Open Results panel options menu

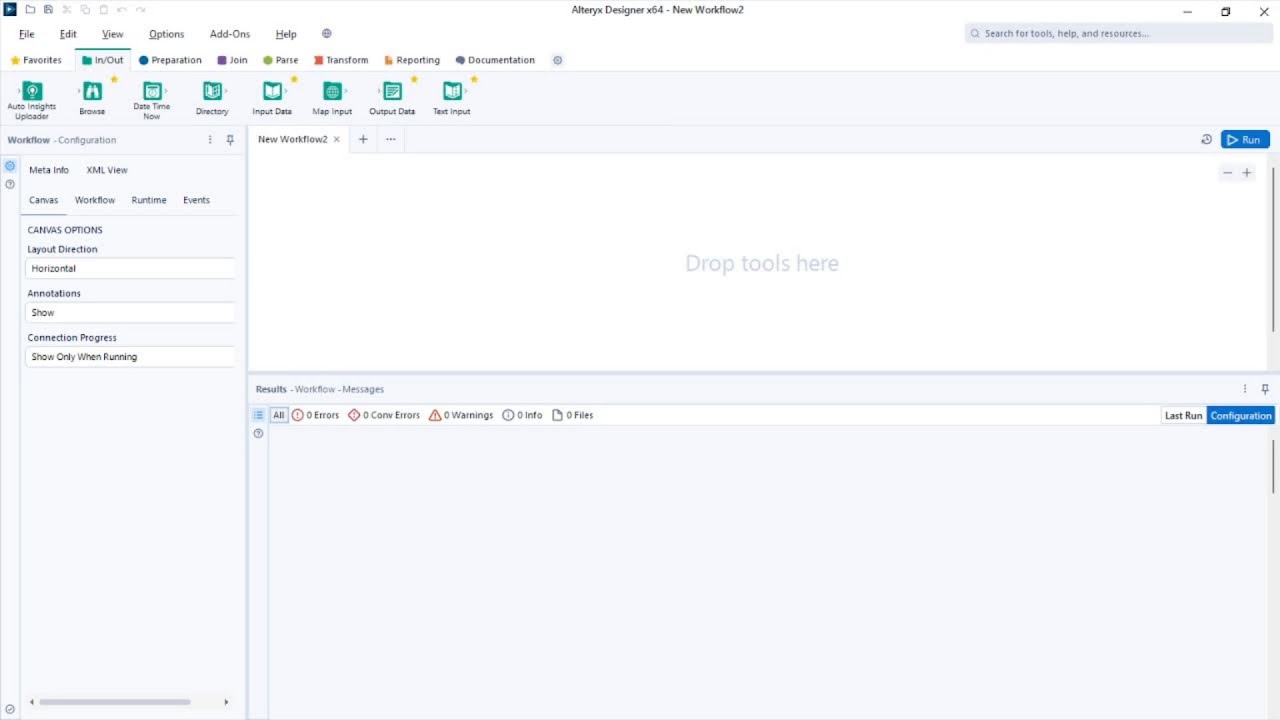tap(1245, 389)
